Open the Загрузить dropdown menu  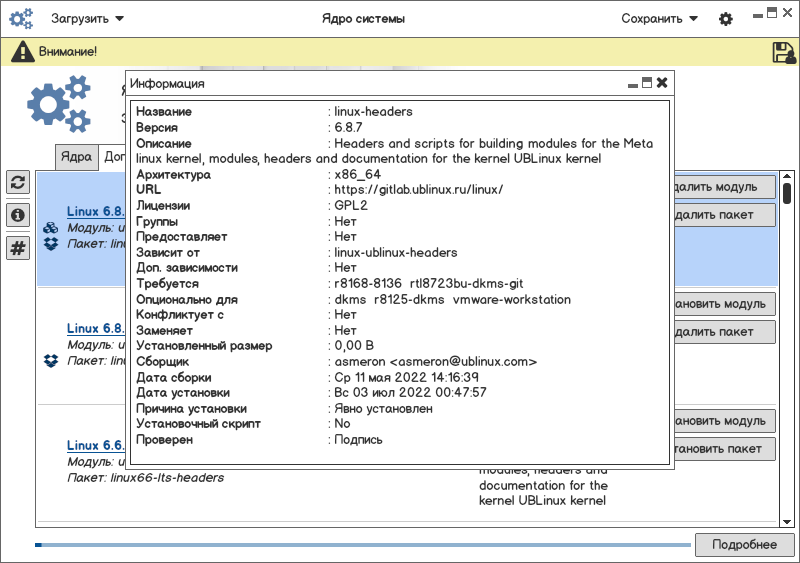[88, 19]
